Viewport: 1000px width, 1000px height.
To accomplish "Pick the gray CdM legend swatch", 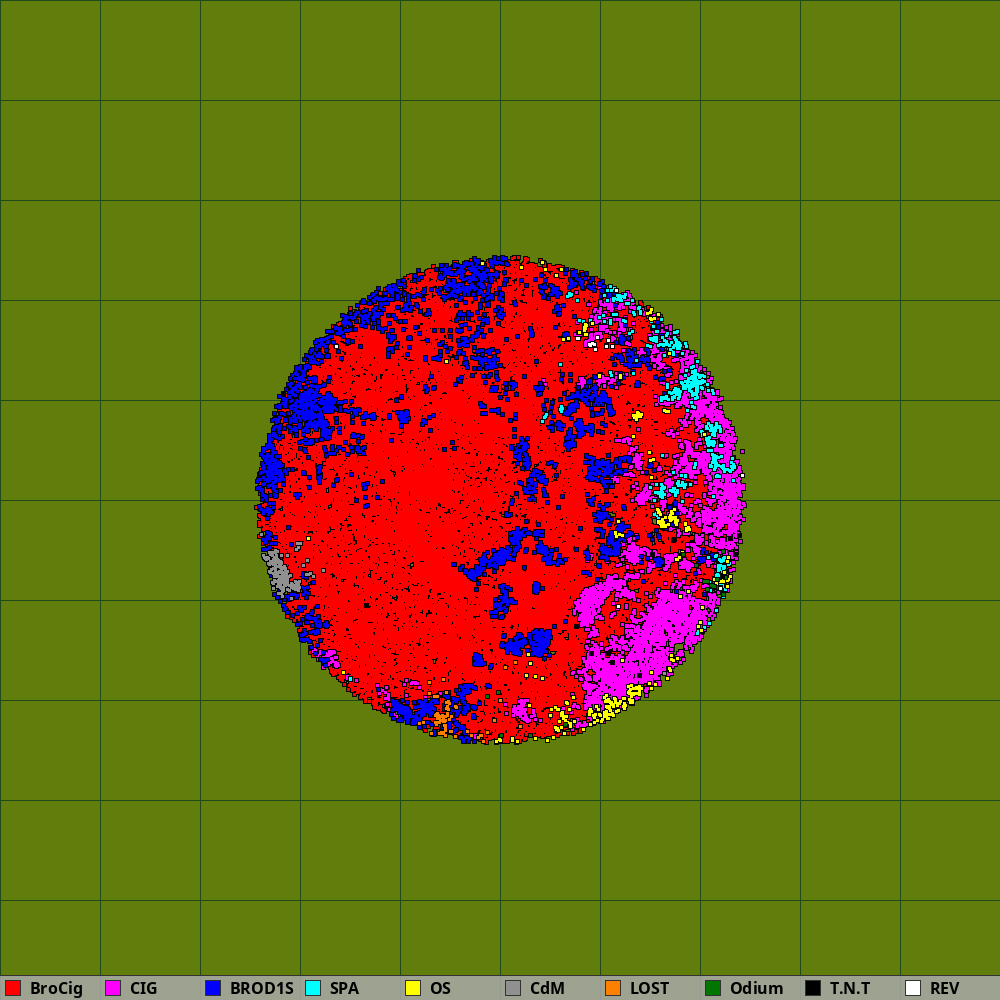I will pos(513,988).
